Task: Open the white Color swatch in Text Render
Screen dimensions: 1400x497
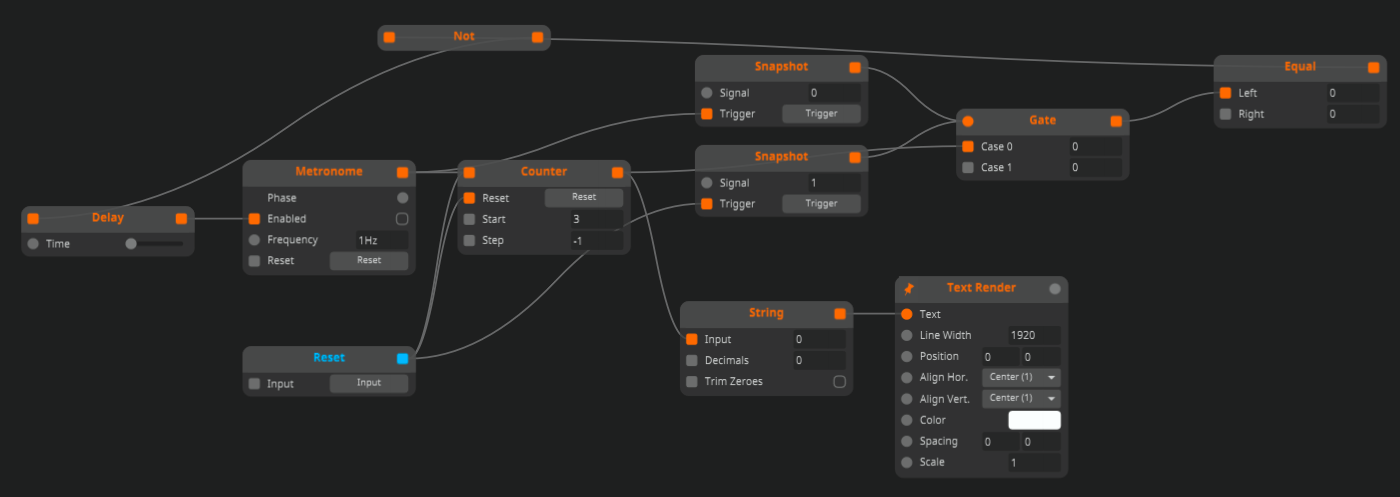Action: (1034, 420)
